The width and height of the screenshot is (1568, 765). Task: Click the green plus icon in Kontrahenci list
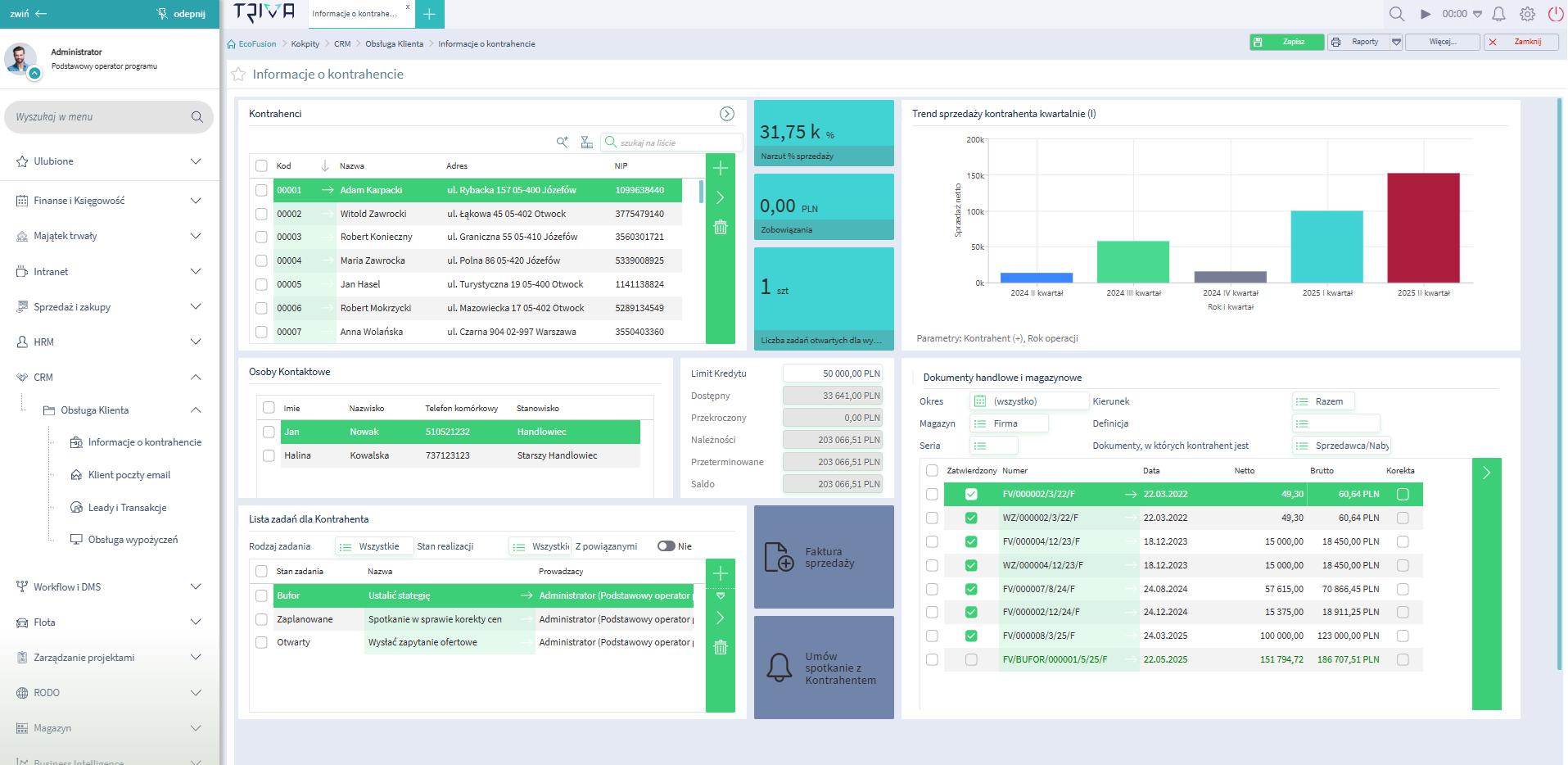coord(720,168)
